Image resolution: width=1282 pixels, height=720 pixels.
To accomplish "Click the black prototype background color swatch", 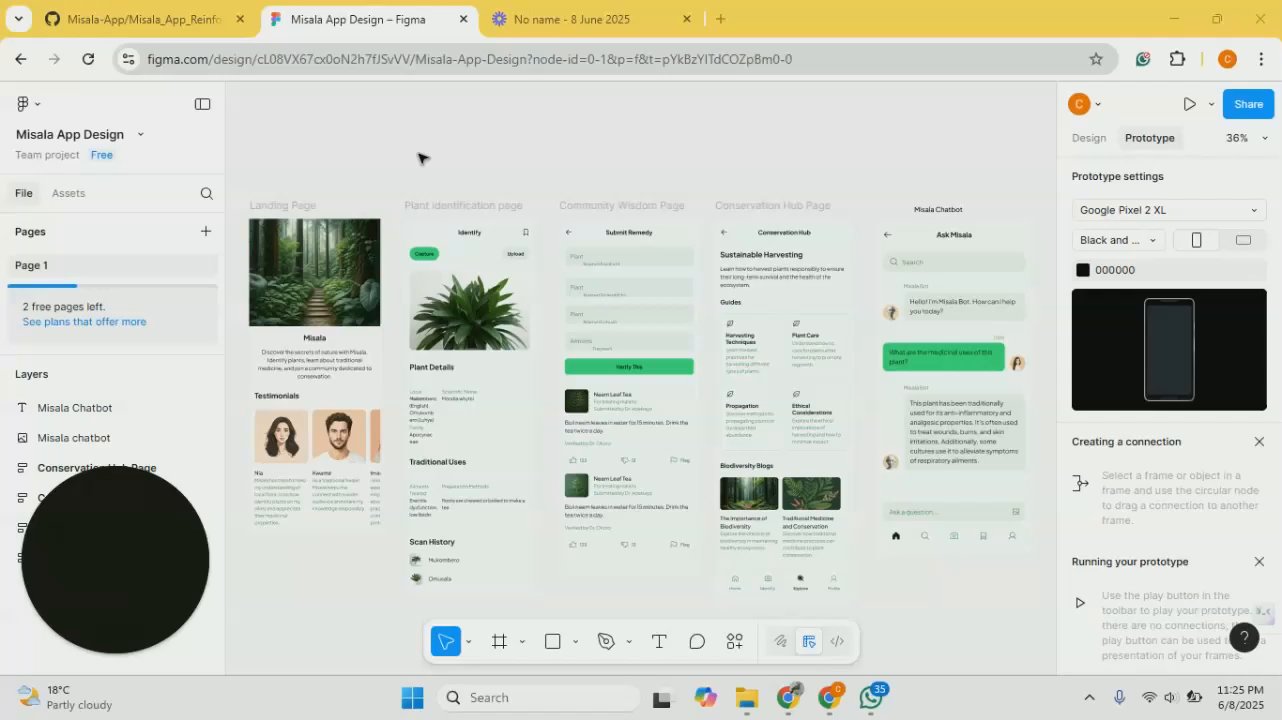I will 1083,270.
